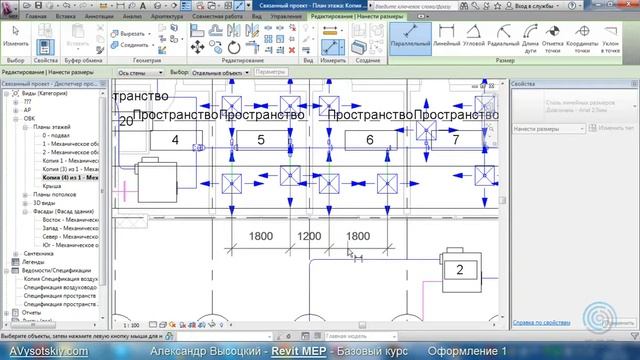Select the Крыша view in browser

click(x=52, y=186)
